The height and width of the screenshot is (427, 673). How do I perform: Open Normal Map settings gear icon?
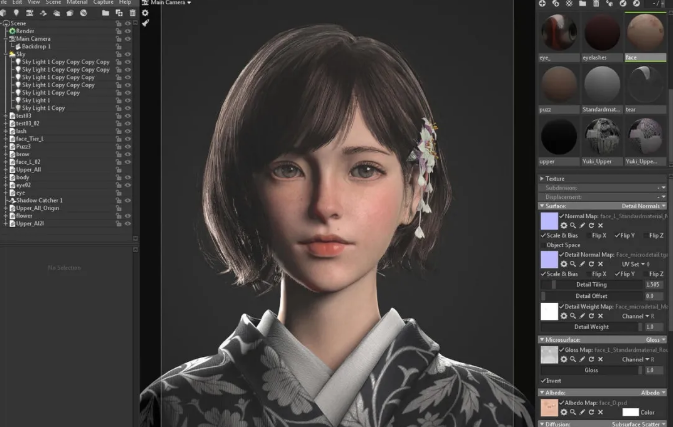point(564,225)
